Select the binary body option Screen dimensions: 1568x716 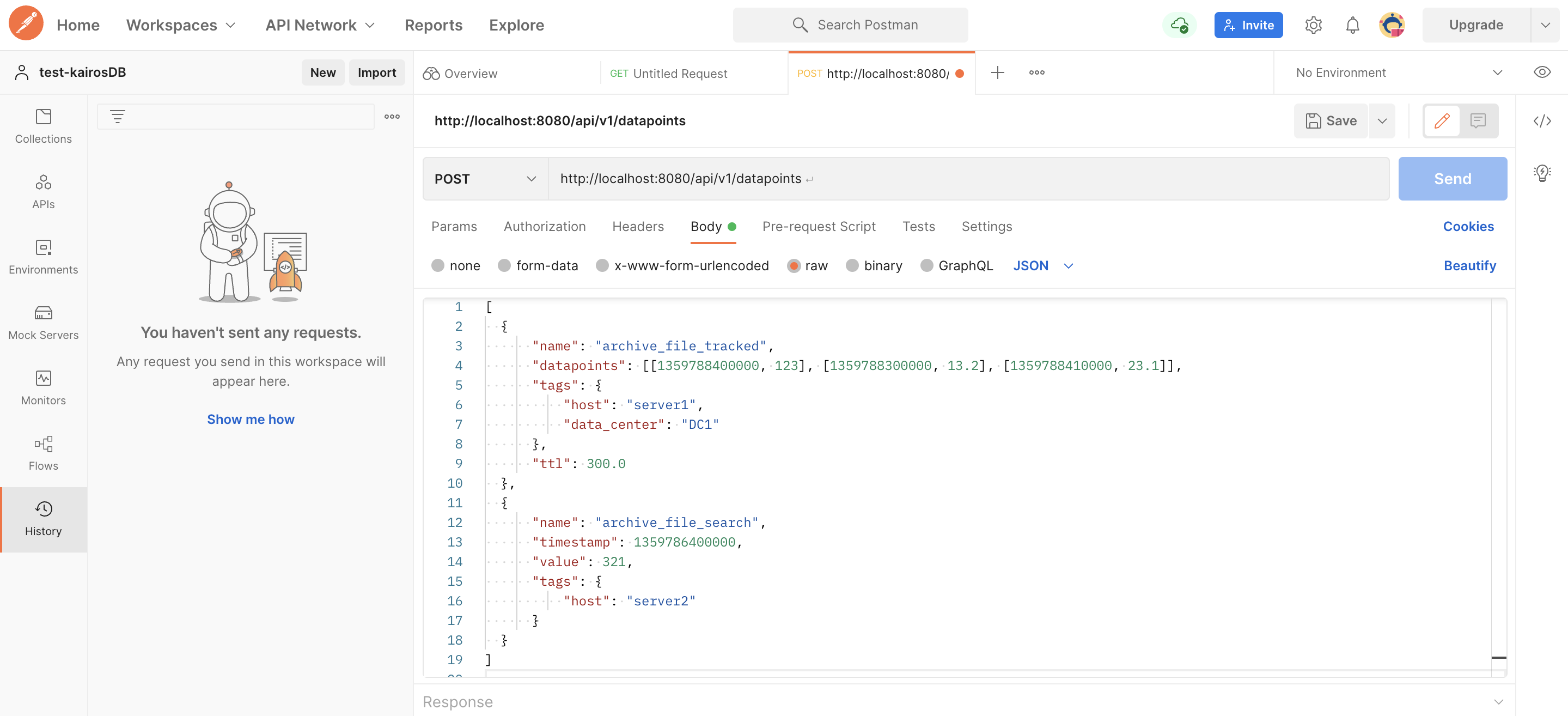click(x=852, y=265)
